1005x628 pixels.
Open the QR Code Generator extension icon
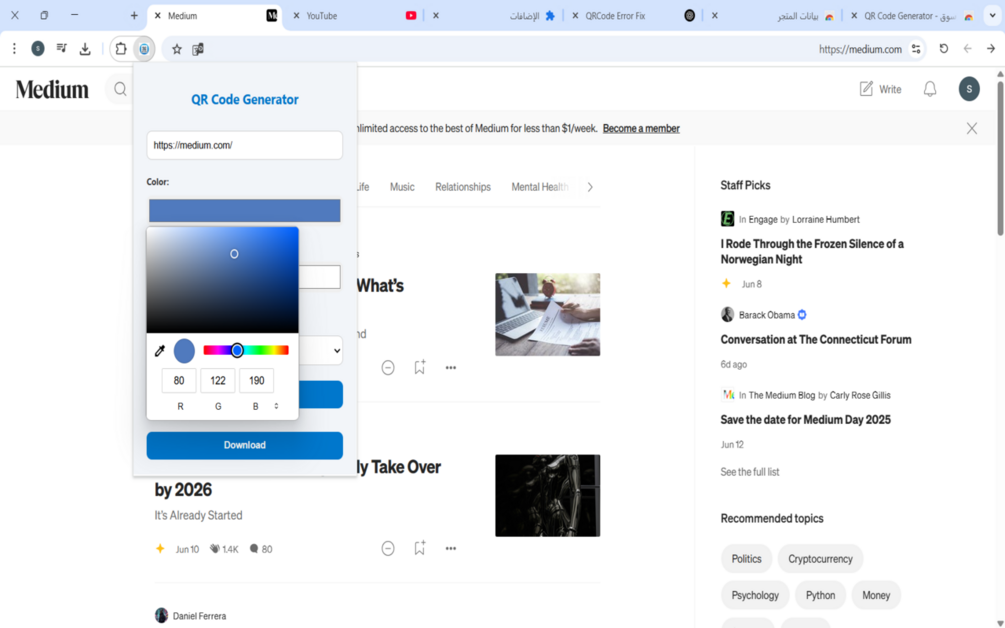pyautogui.click(x=144, y=49)
